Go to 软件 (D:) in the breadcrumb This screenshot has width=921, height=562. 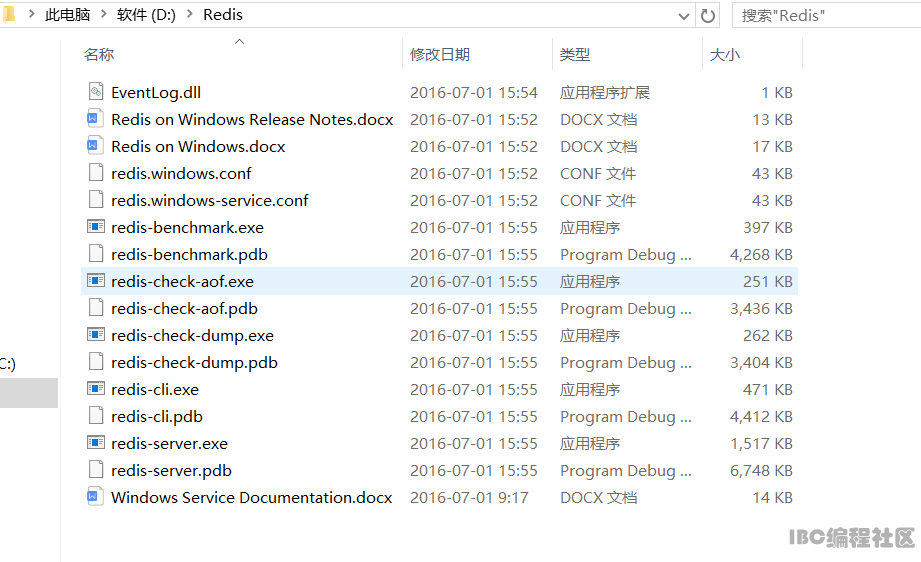pos(146,15)
